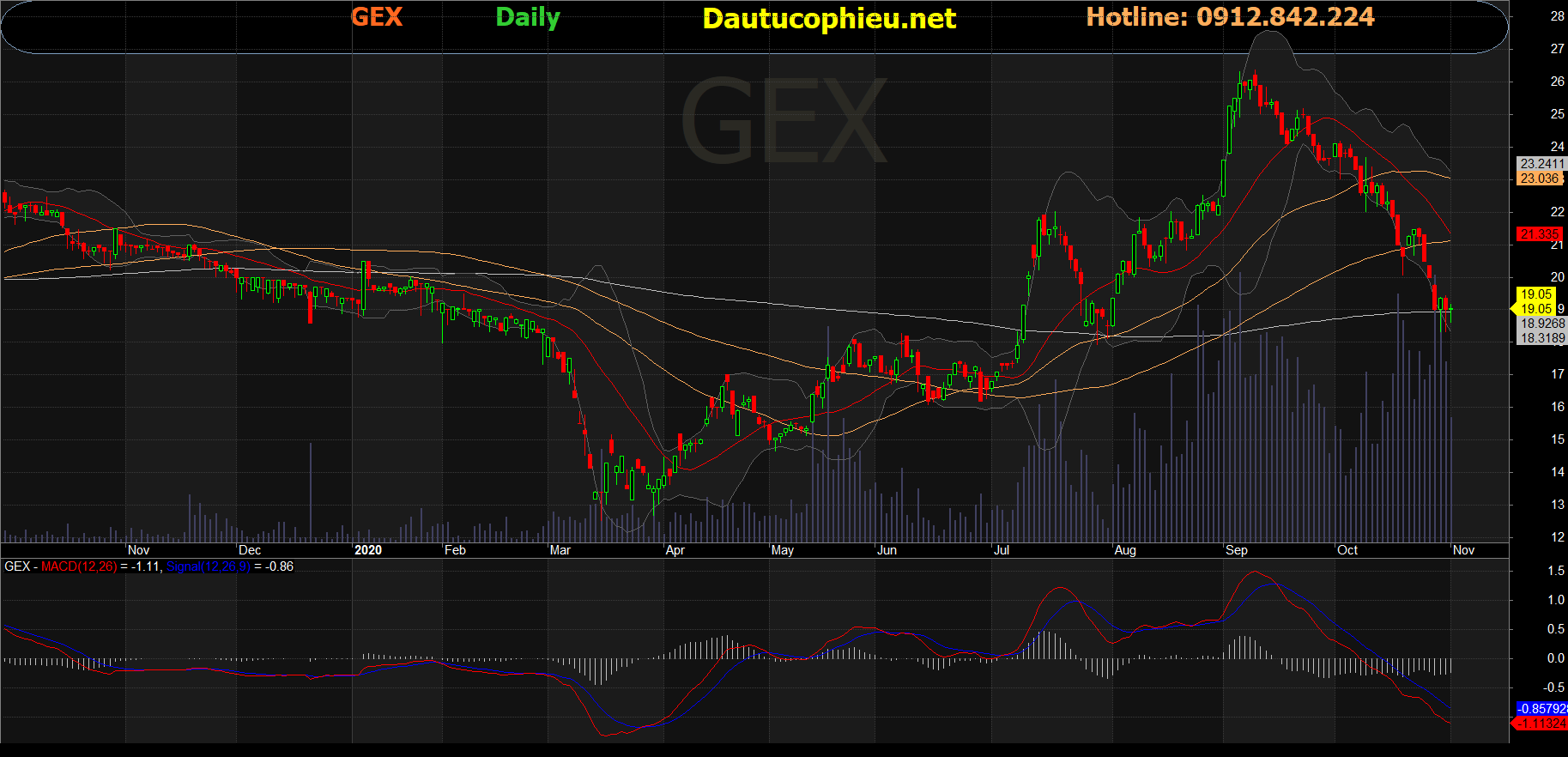Click the green Daily timeframe label

pyautogui.click(x=528, y=18)
